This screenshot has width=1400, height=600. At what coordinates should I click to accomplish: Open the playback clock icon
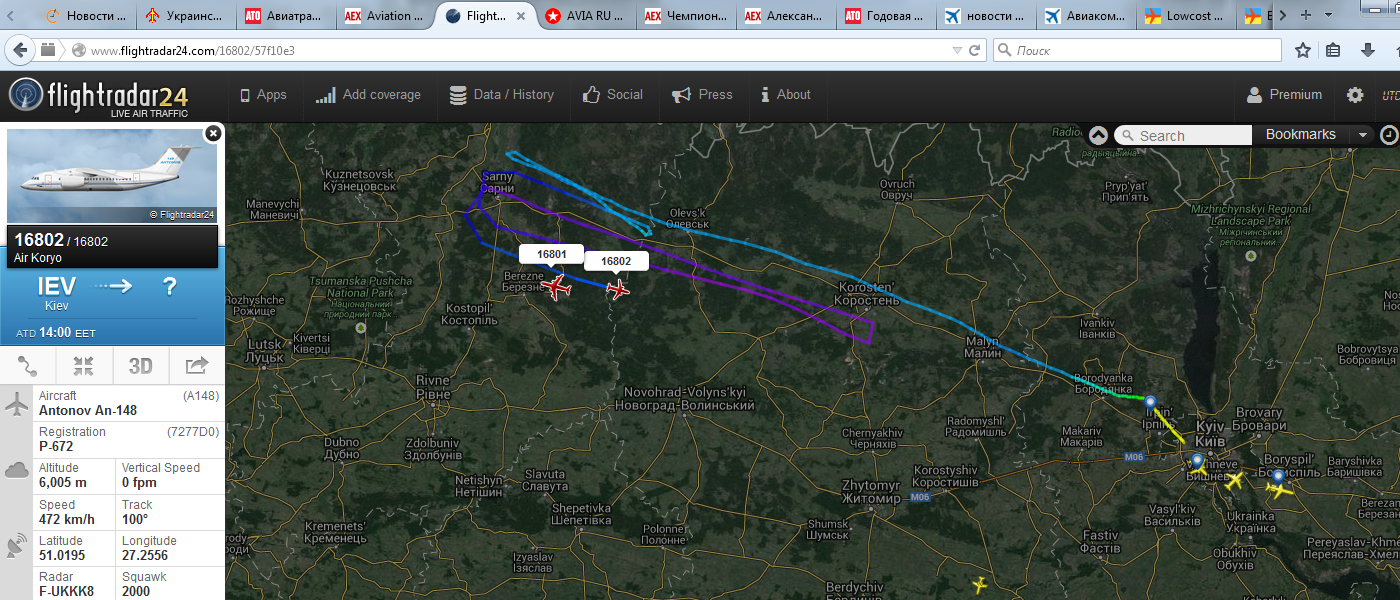tap(1389, 135)
